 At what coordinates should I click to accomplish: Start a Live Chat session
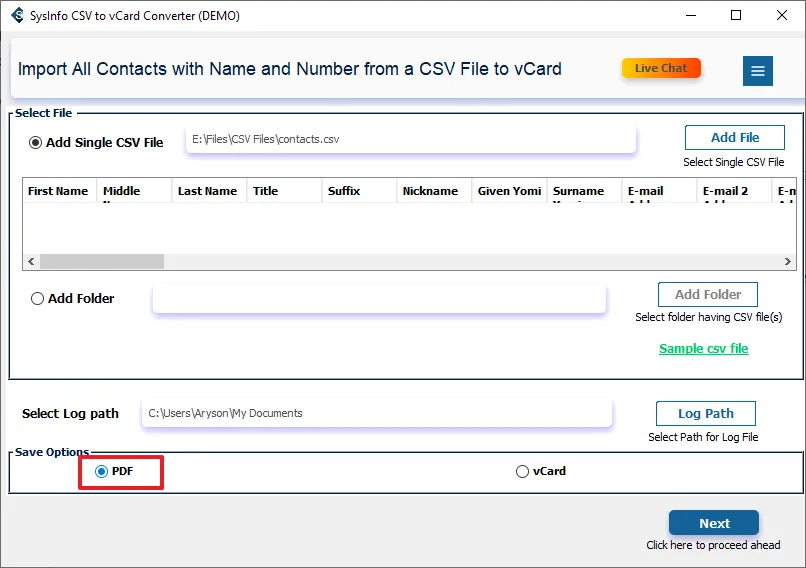661,68
